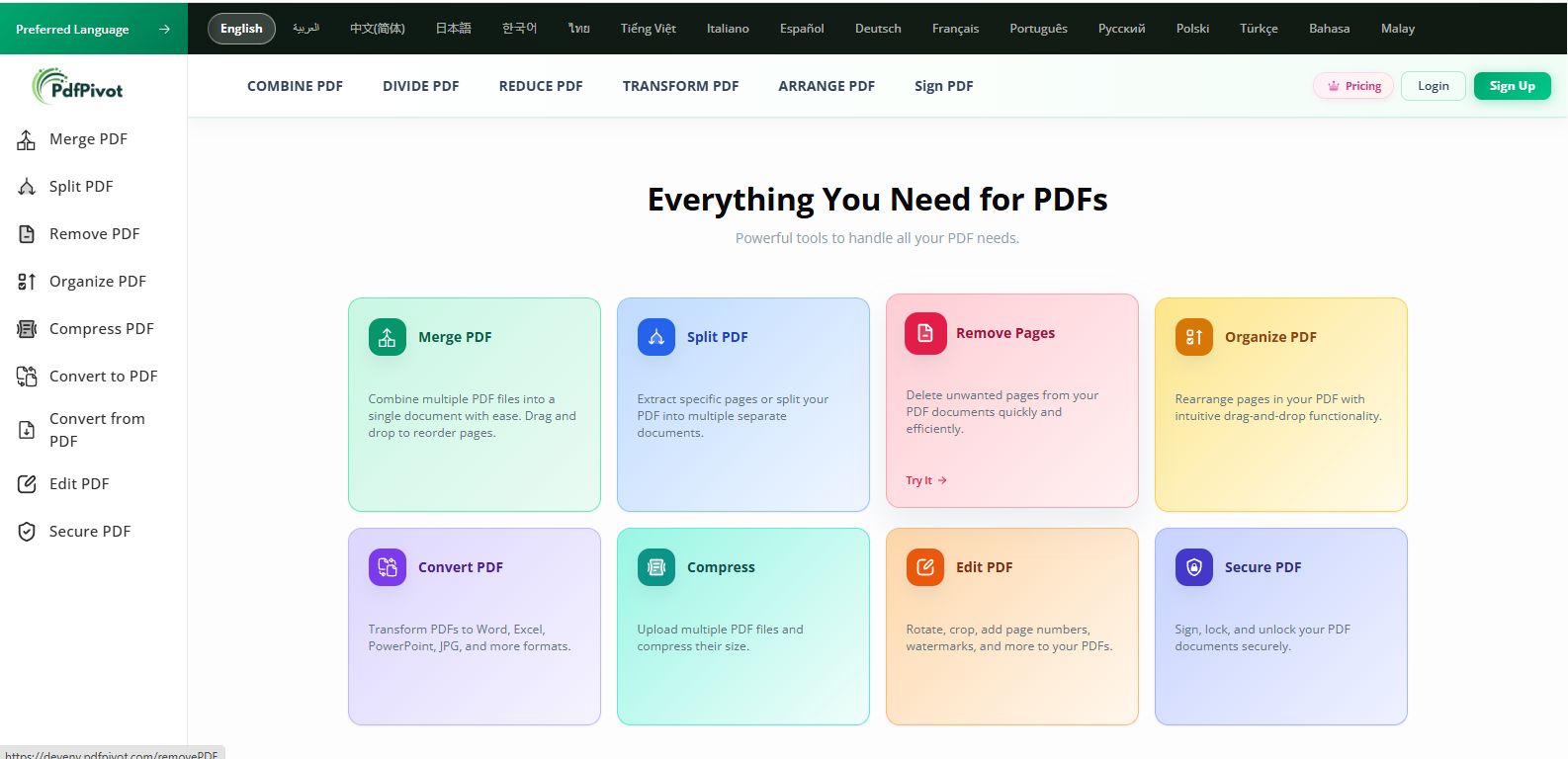Click the crown icon on Pricing
This screenshot has height=759, width=1568.
pyautogui.click(x=1334, y=86)
